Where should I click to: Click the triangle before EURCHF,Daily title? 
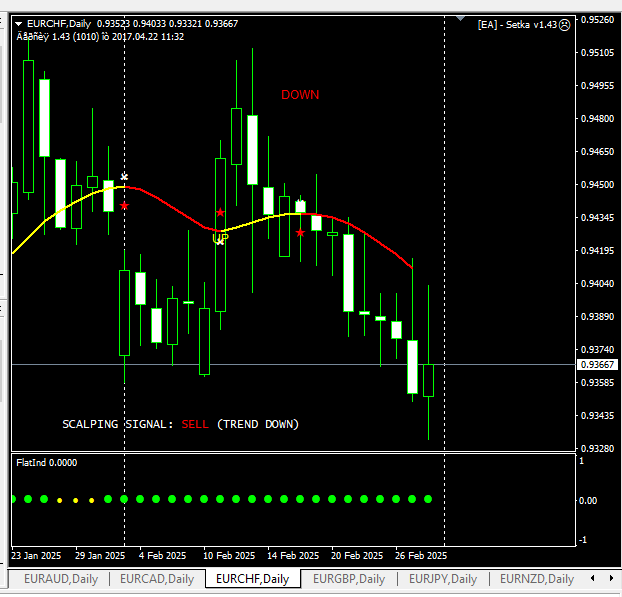point(18,24)
